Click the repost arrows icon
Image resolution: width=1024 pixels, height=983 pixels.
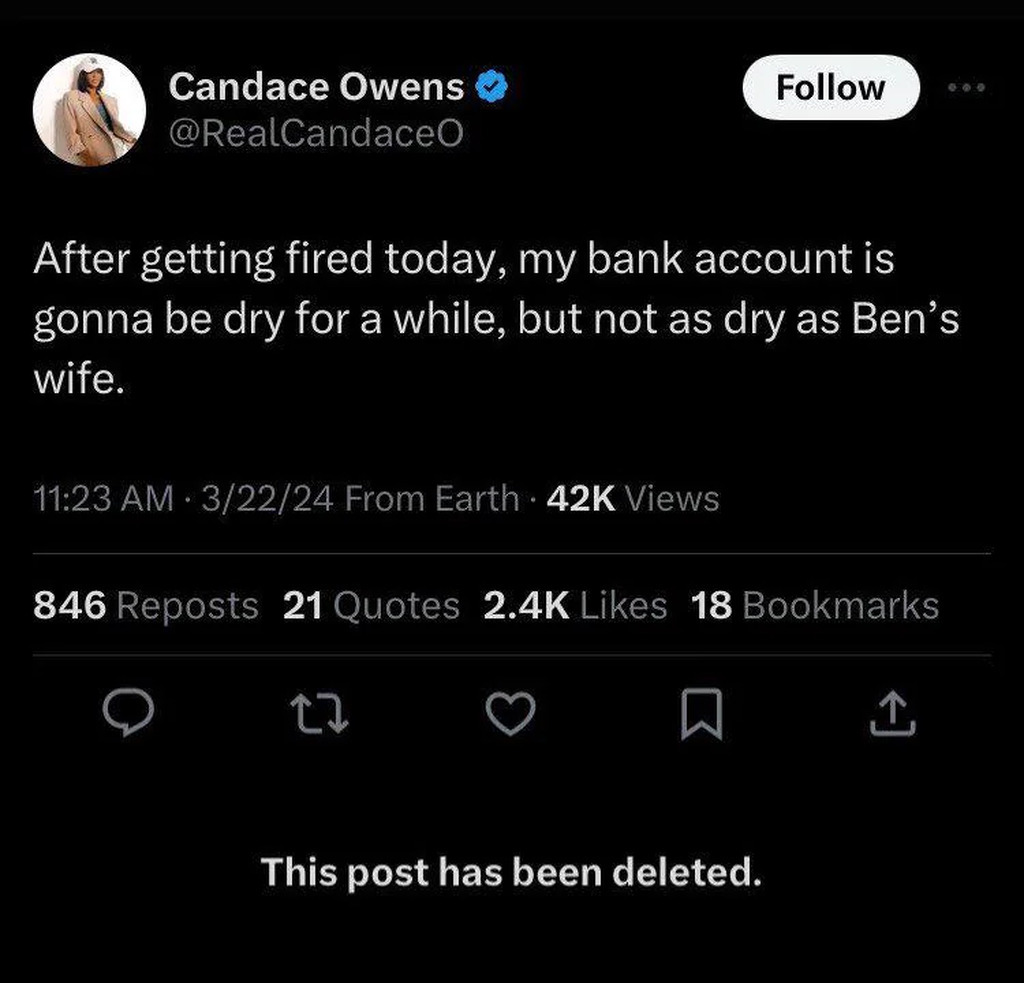[317, 714]
